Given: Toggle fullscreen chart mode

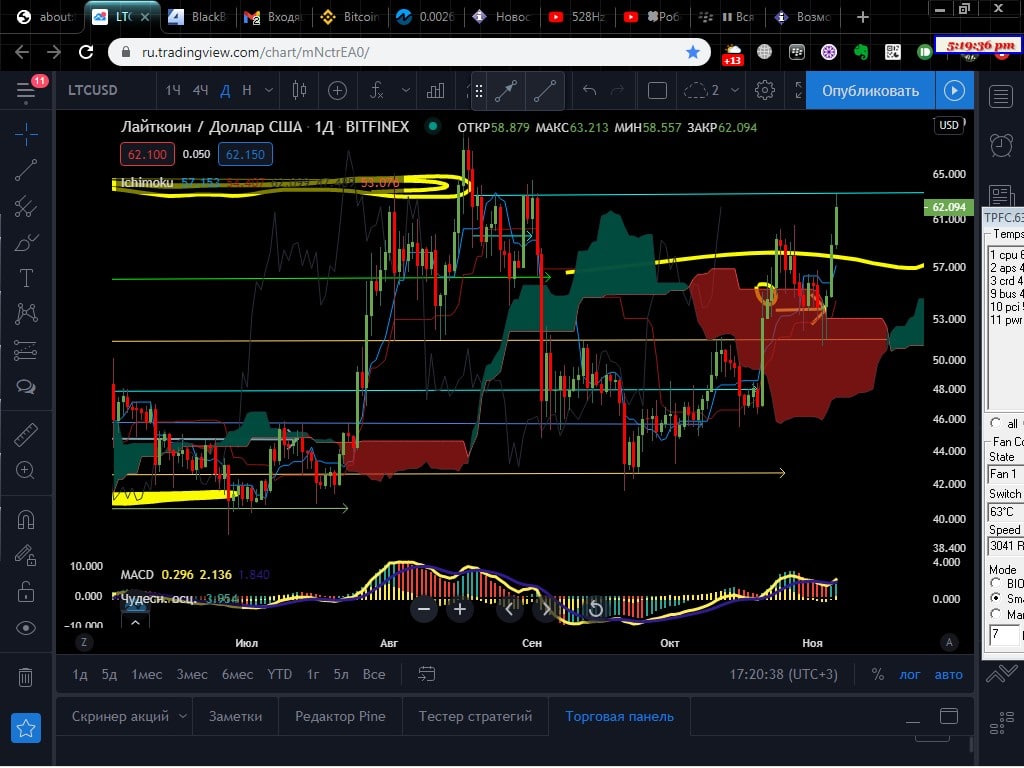Looking at the screenshot, I should (x=798, y=91).
